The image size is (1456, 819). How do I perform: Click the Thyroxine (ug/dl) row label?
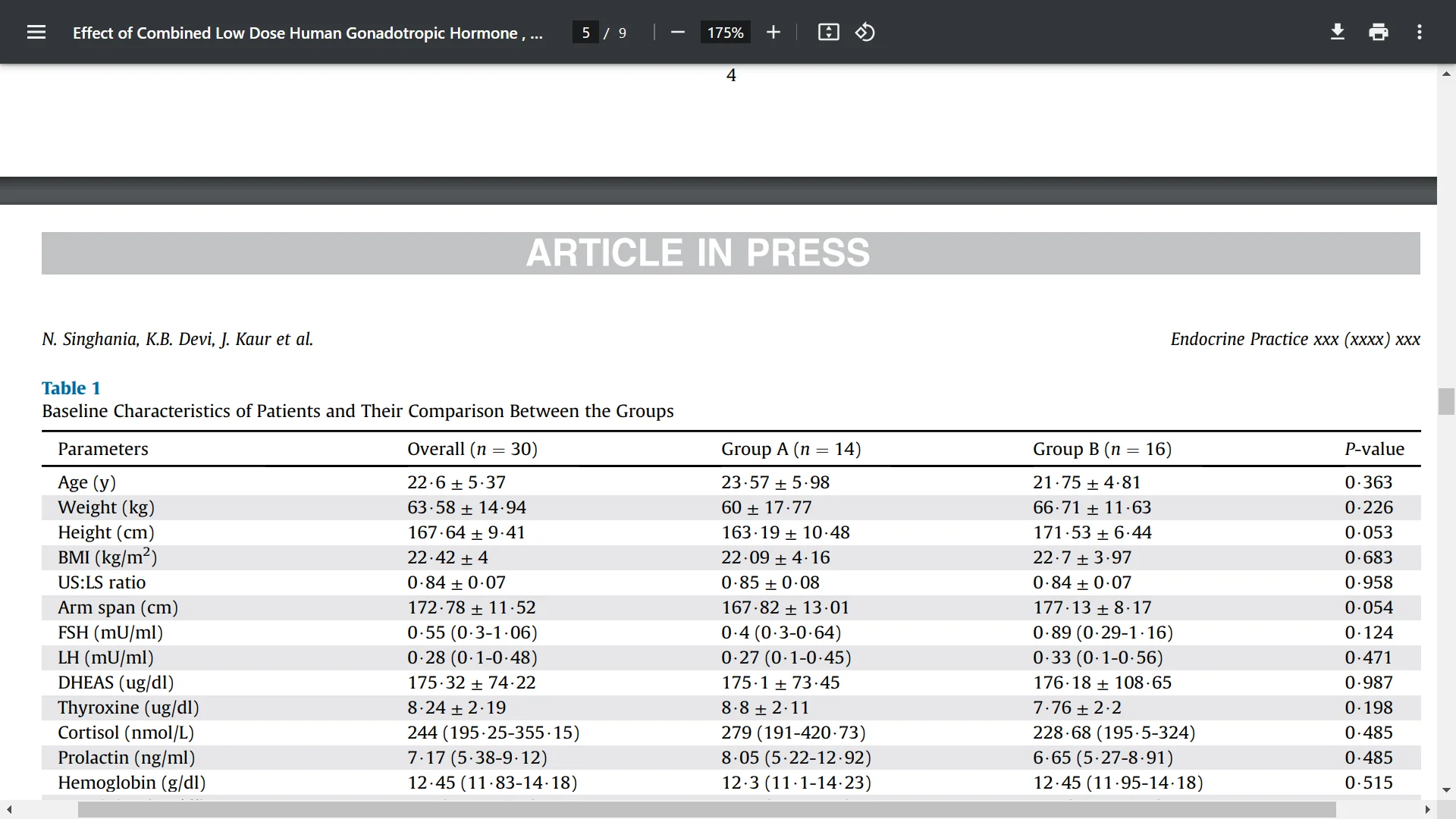coord(129,708)
